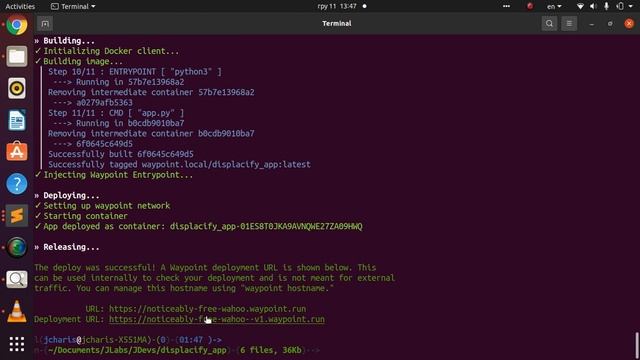This screenshot has height=360, width=640.
Task: Open the noticeably-free-wahoo.waypoint.run URL
Action: coord(207,309)
